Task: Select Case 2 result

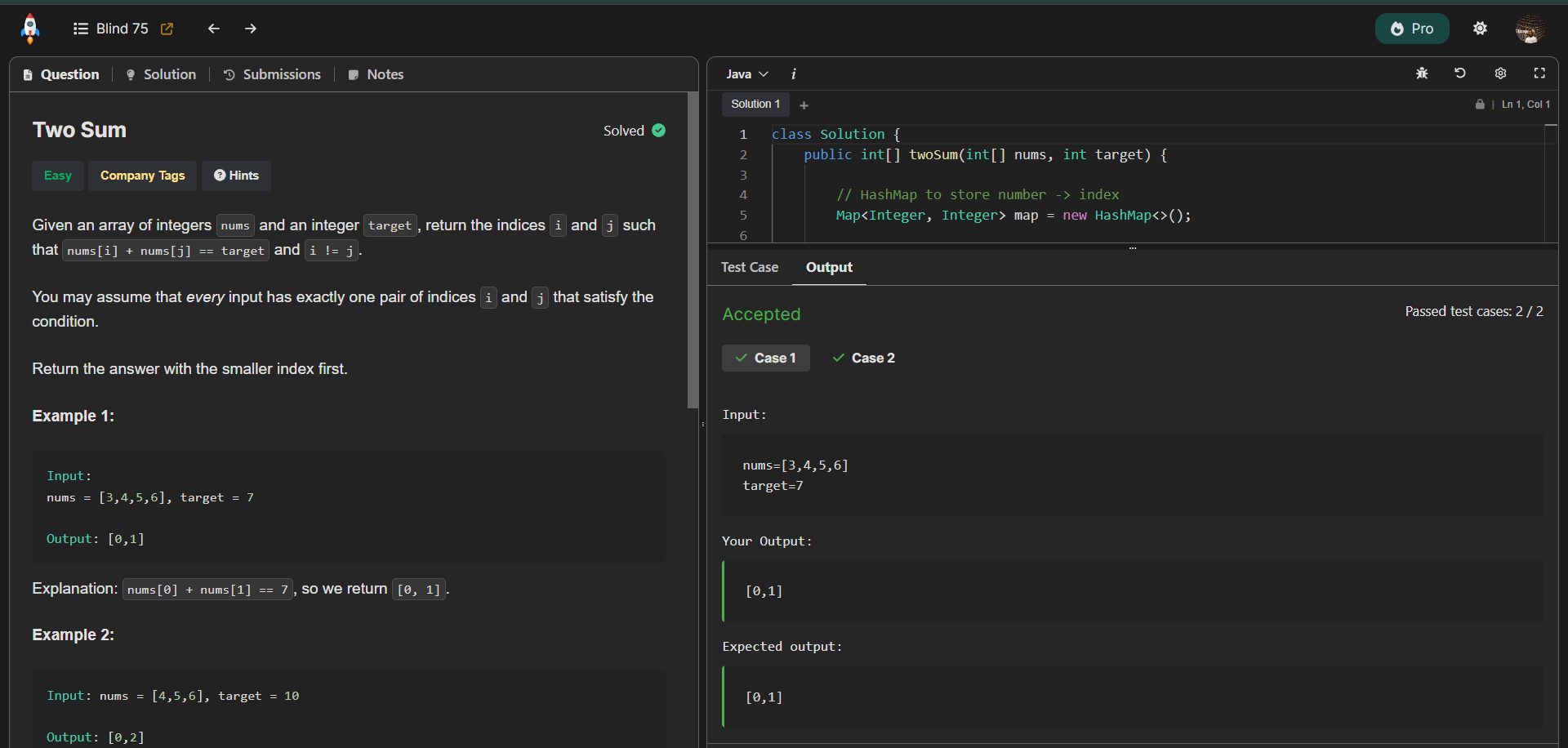Action: point(863,358)
